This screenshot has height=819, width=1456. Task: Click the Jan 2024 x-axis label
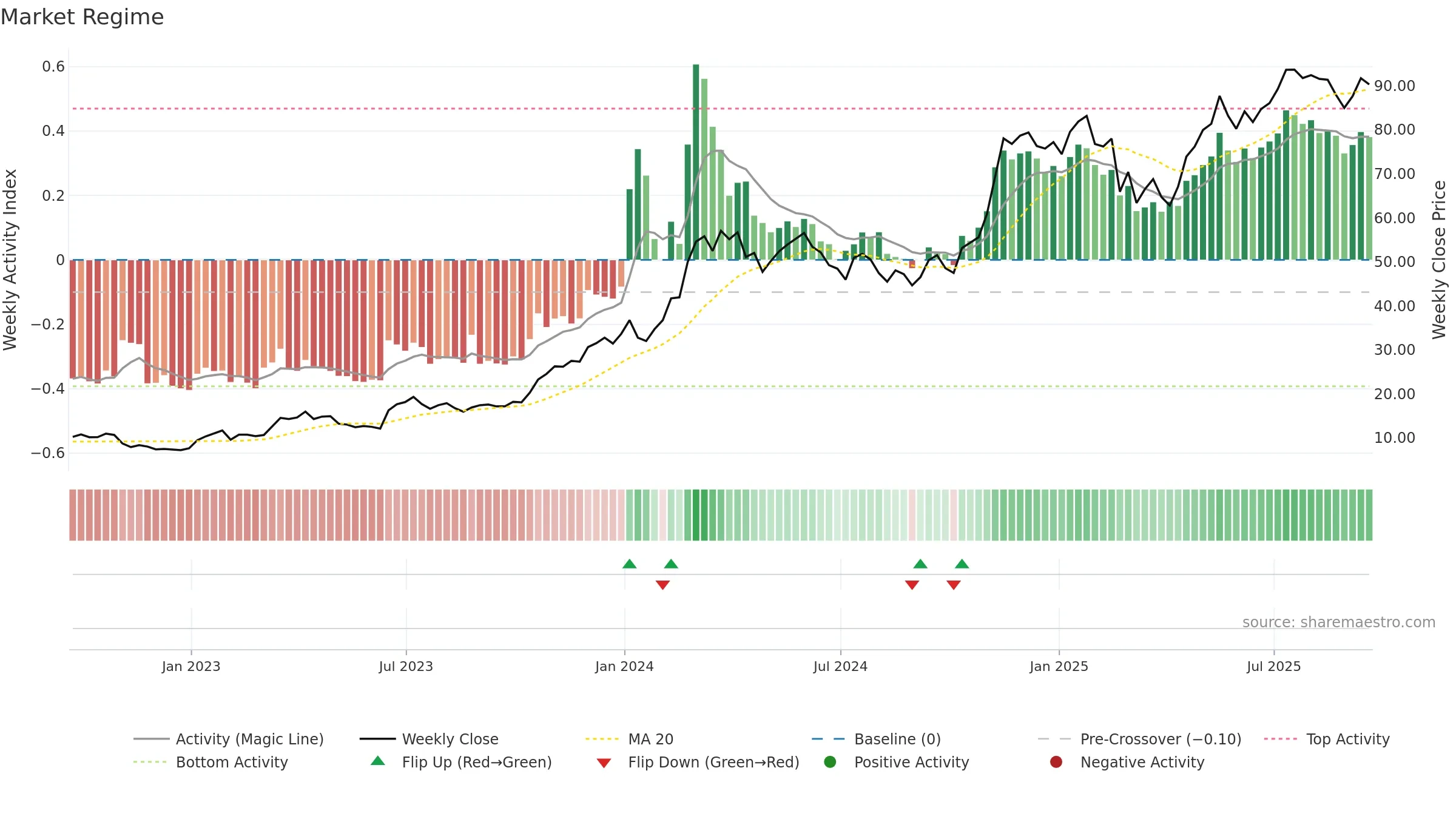tap(624, 666)
